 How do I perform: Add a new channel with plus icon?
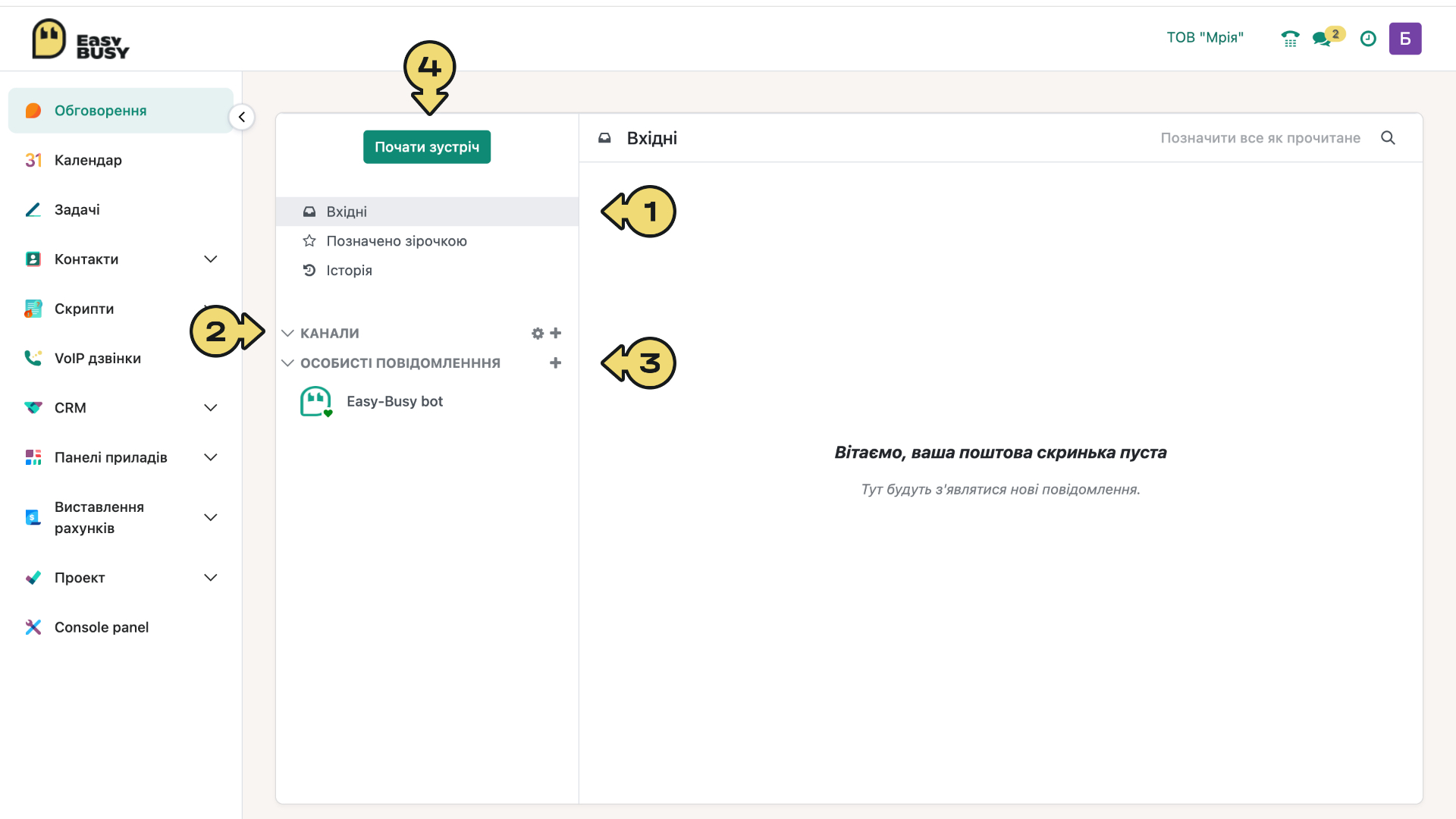pos(556,333)
